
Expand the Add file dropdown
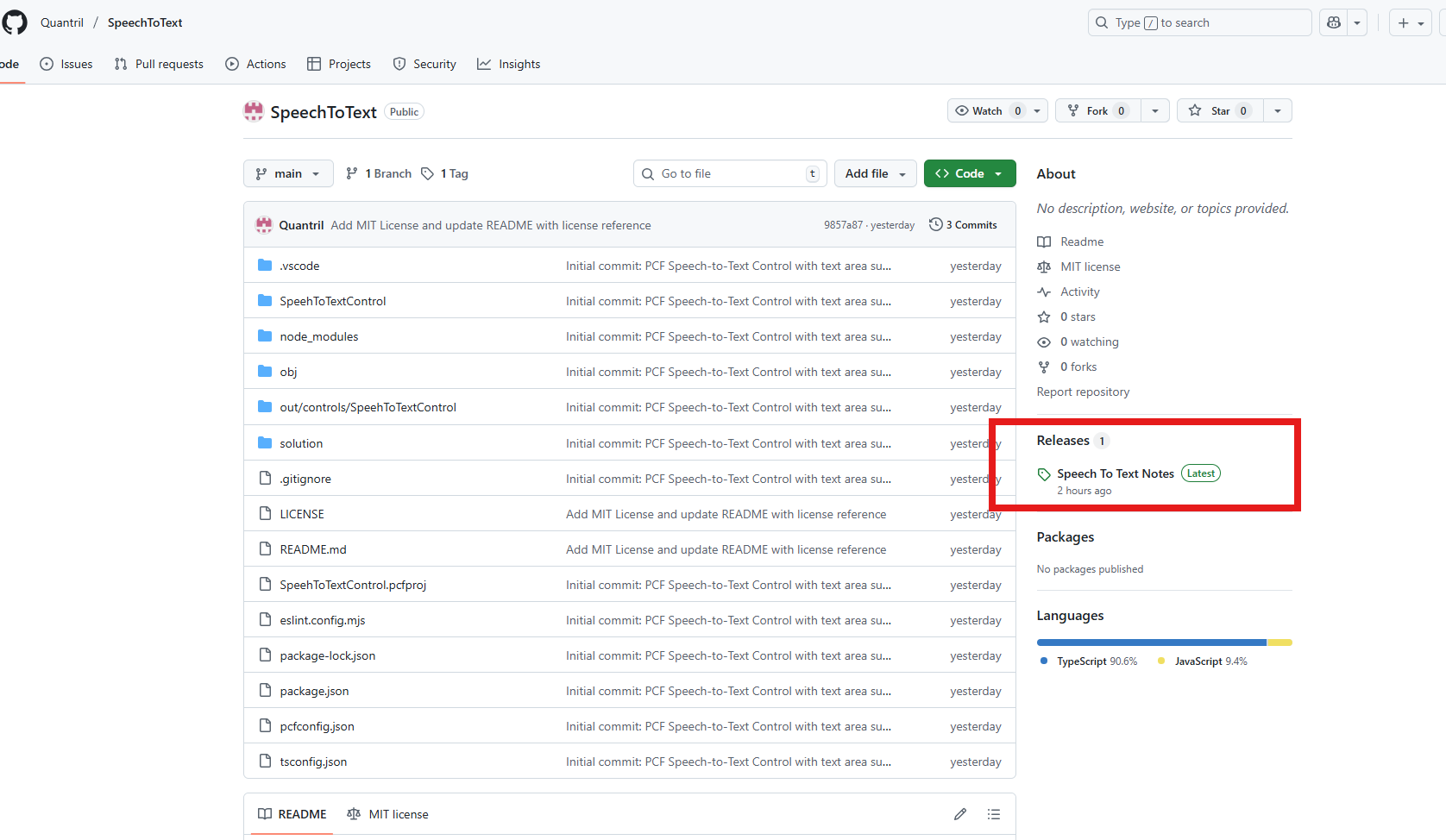tap(875, 173)
